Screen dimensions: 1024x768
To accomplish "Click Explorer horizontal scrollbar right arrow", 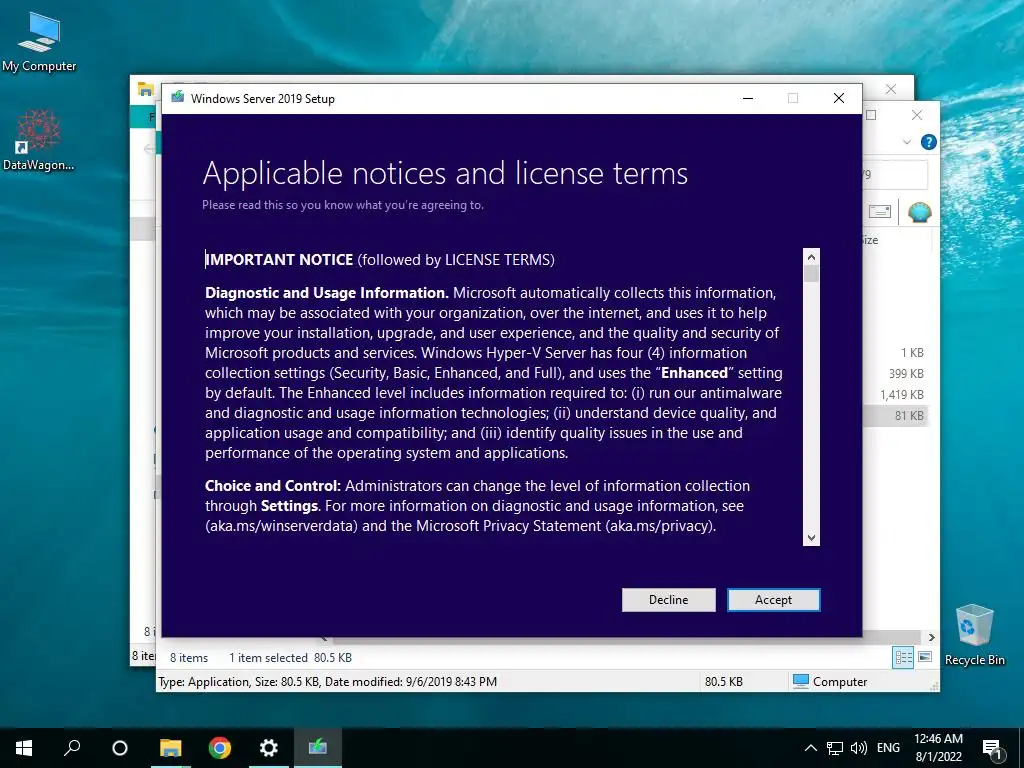I will 931,637.
